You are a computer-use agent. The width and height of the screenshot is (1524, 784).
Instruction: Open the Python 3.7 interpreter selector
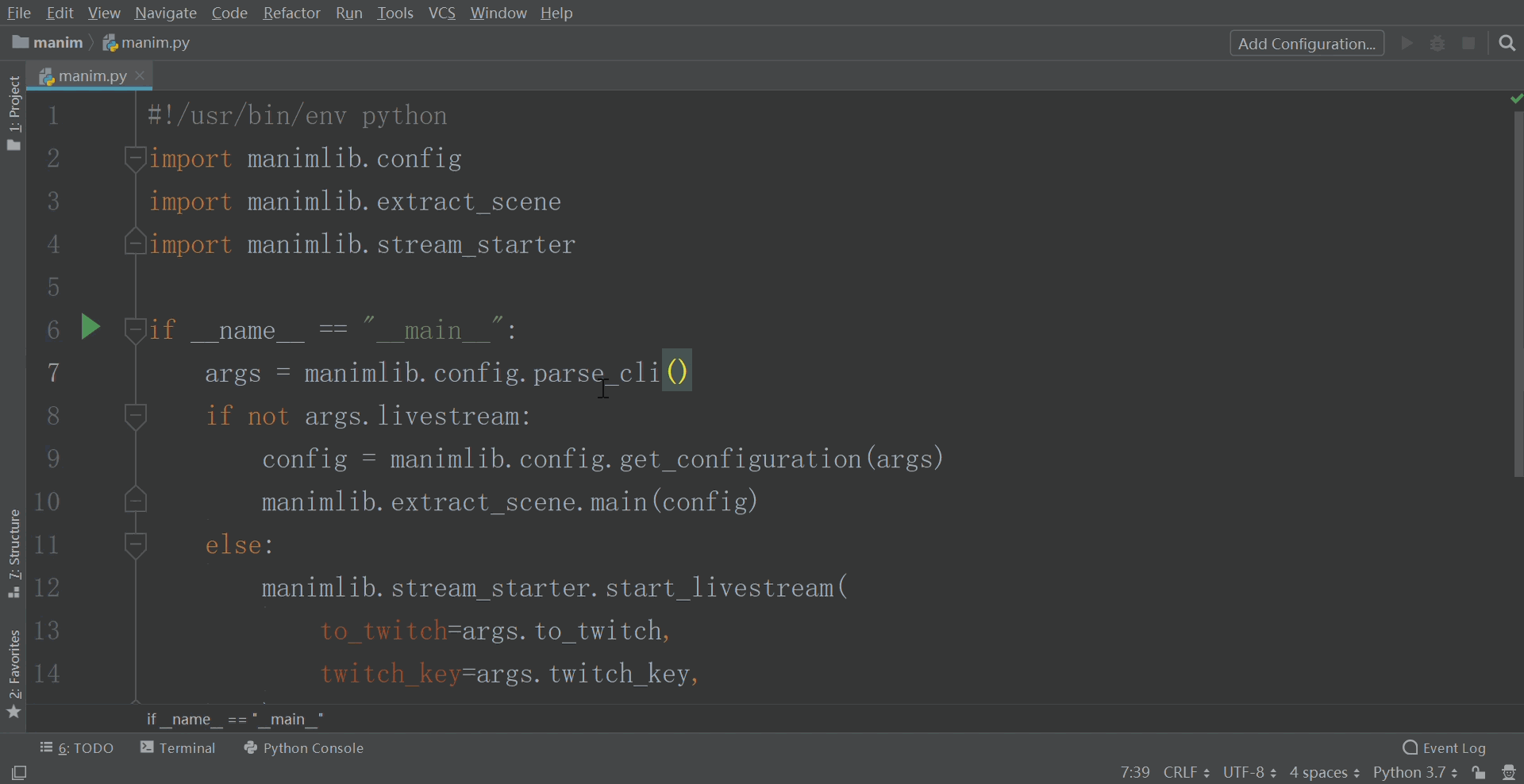pos(1414,772)
